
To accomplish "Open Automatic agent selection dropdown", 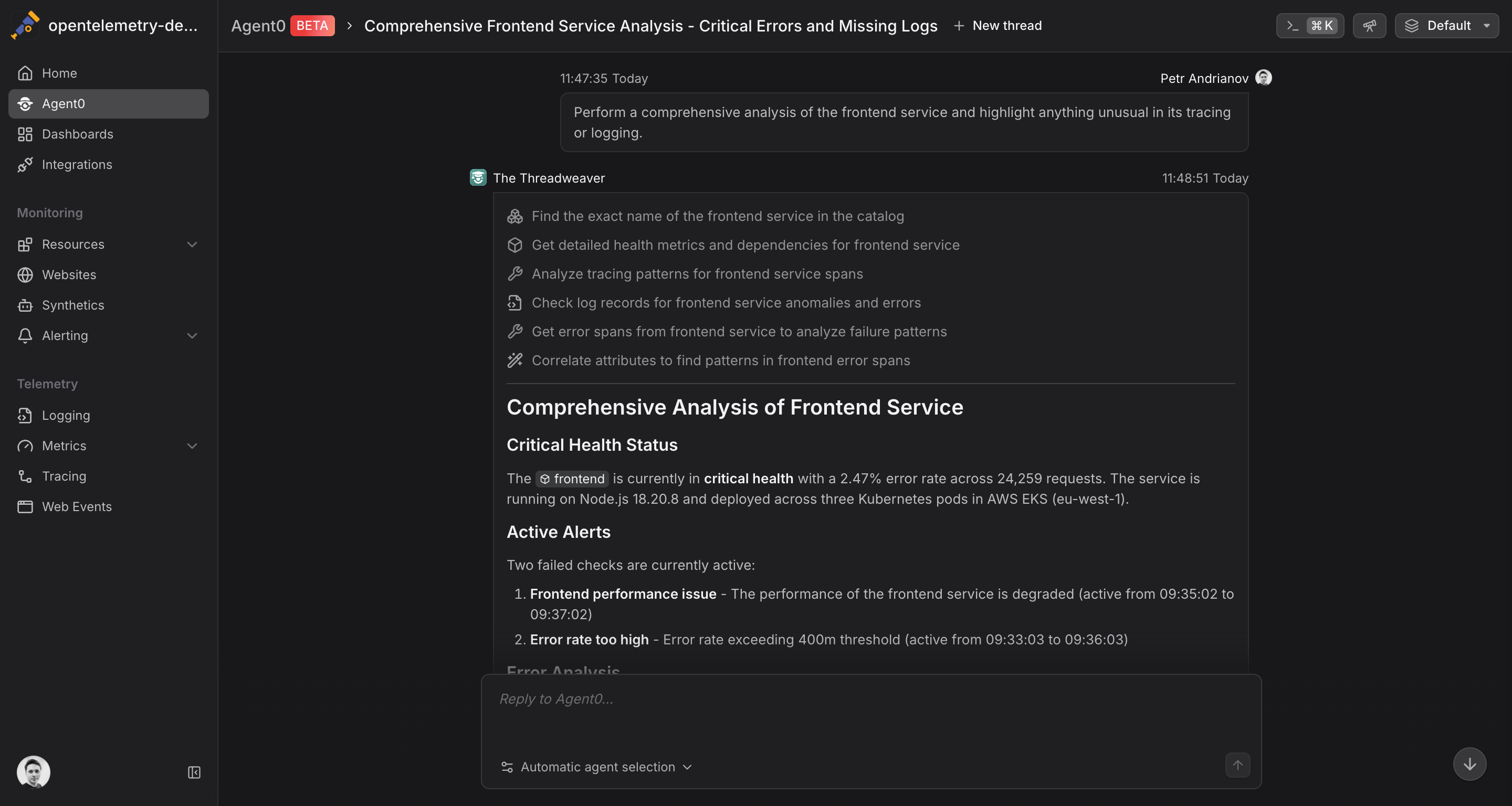I will [597, 767].
